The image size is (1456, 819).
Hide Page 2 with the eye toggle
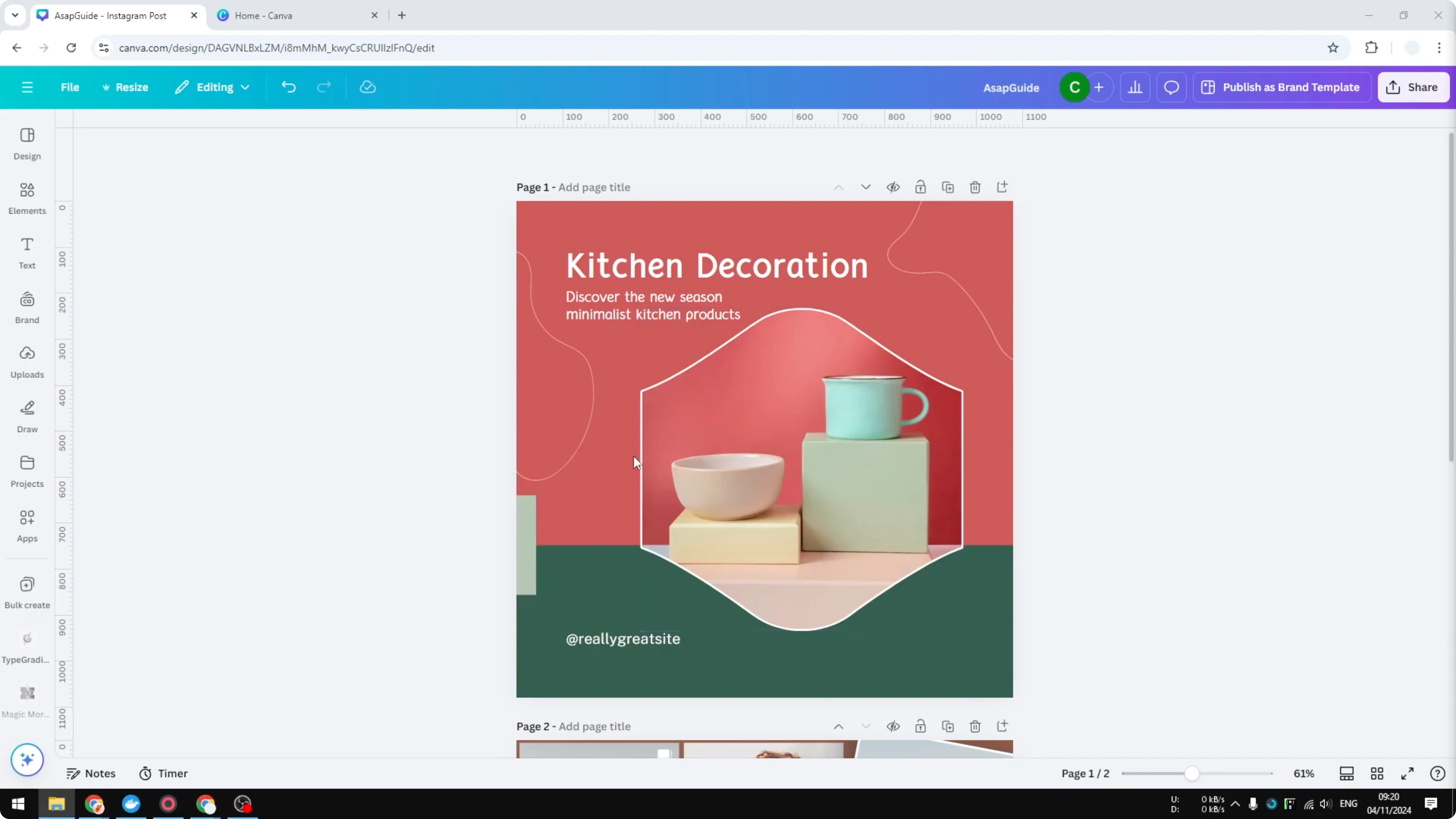893,726
